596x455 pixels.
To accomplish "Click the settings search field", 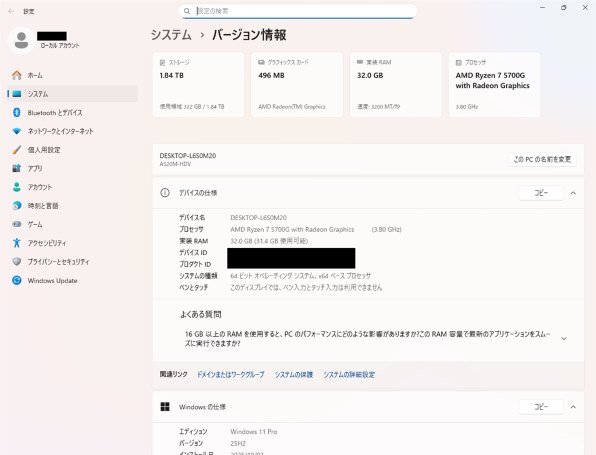I will 298,11.
